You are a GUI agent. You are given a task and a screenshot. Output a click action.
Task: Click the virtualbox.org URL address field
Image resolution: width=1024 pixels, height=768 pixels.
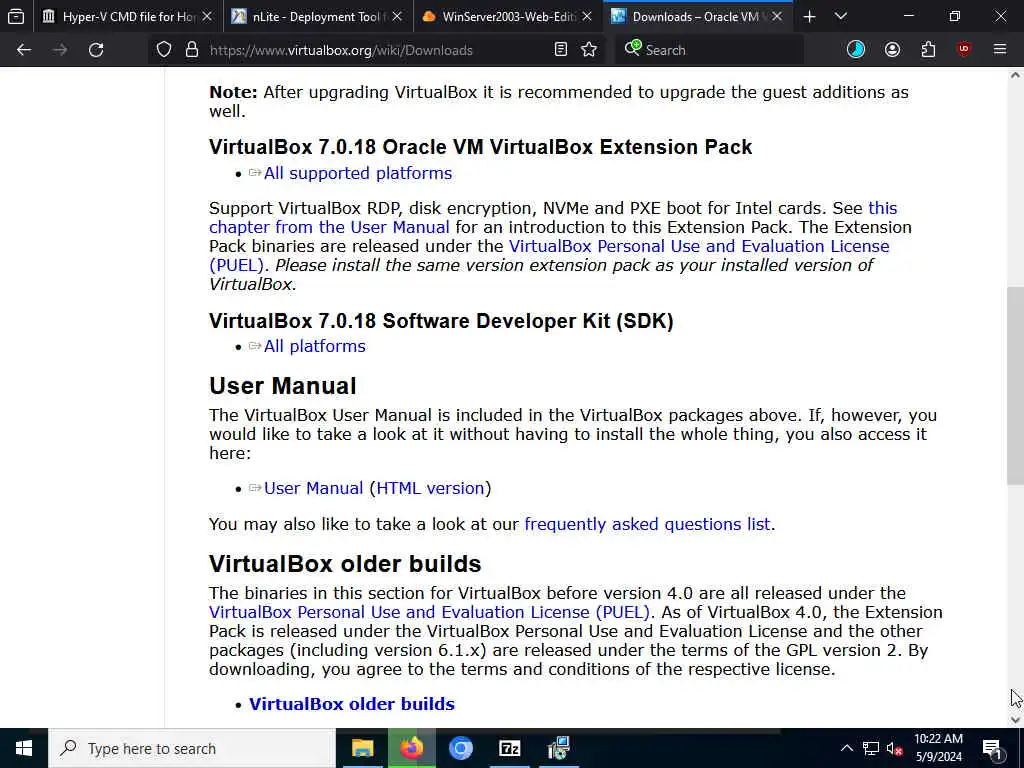click(376, 50)
